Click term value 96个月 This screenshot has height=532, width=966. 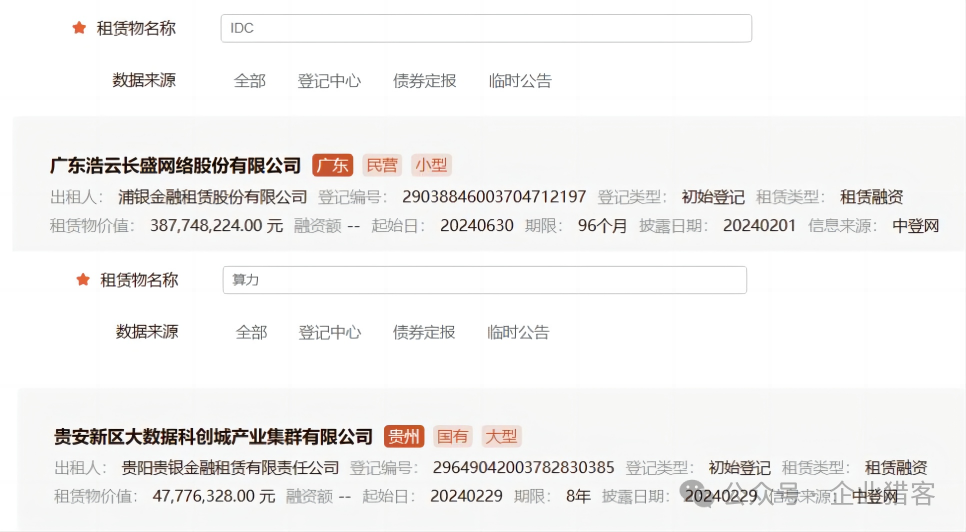coord(602,226)
